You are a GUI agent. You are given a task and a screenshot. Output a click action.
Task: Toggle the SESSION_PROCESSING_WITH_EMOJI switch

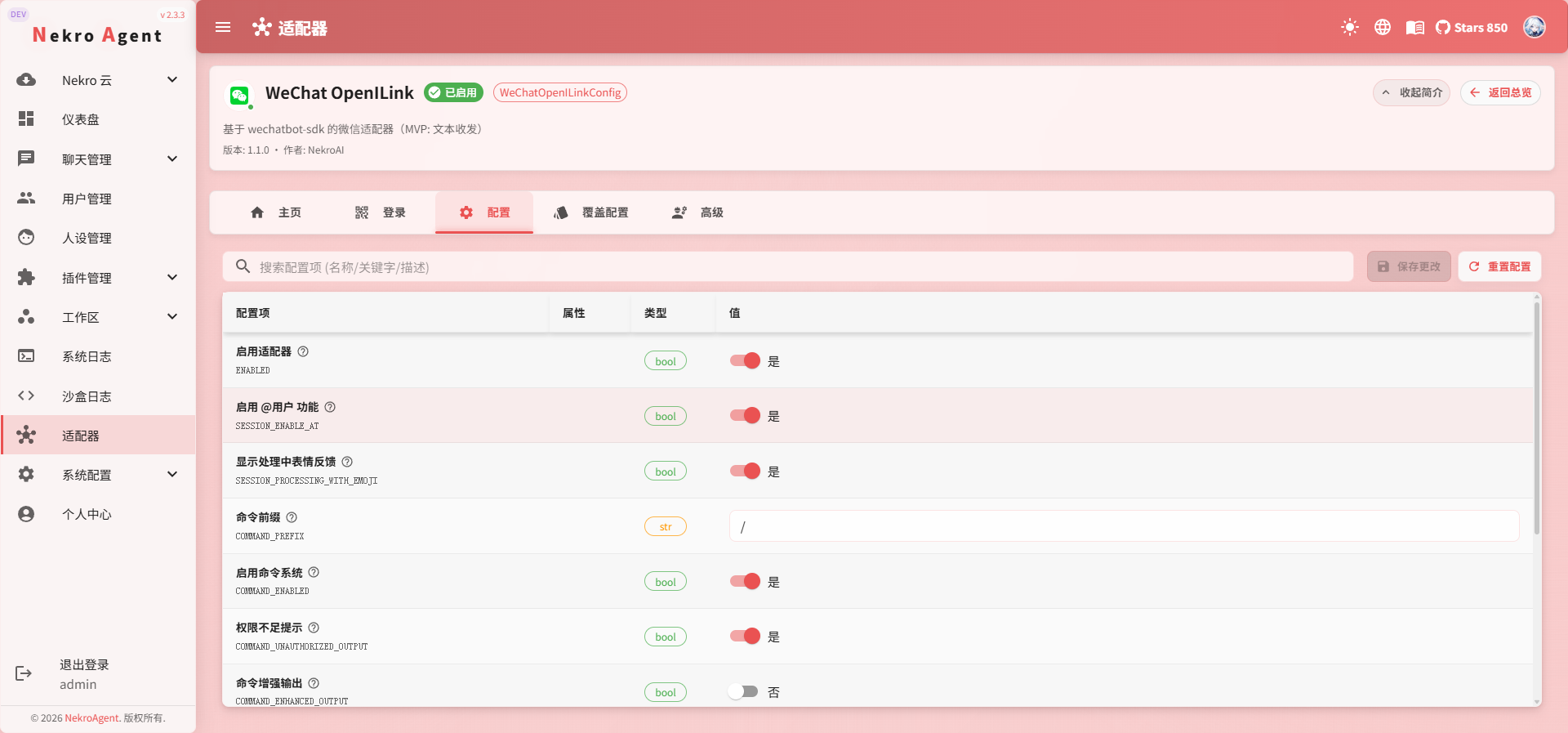tap(745, 472)
